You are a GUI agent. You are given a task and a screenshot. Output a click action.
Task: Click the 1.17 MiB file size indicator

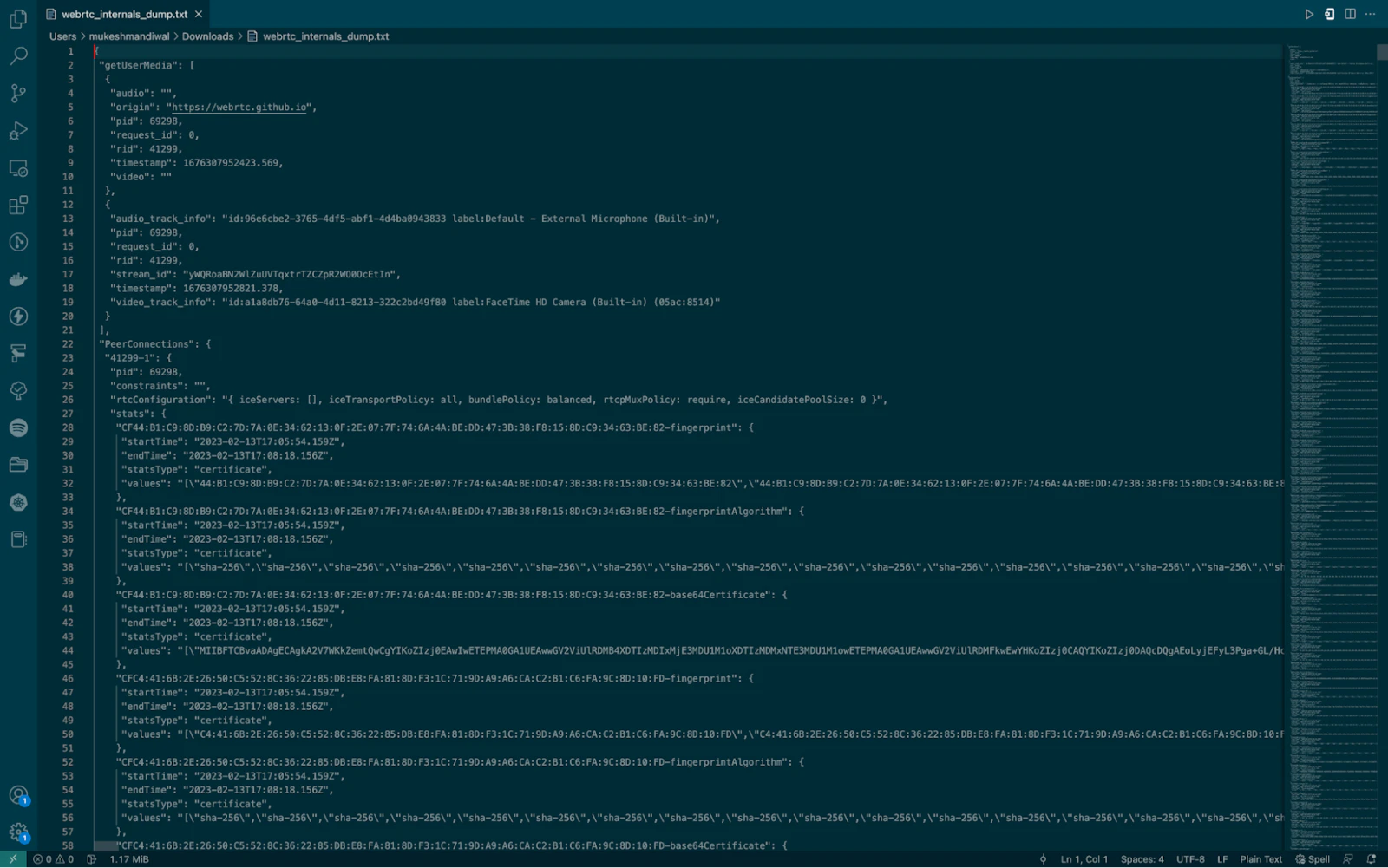tap(129, 859)
